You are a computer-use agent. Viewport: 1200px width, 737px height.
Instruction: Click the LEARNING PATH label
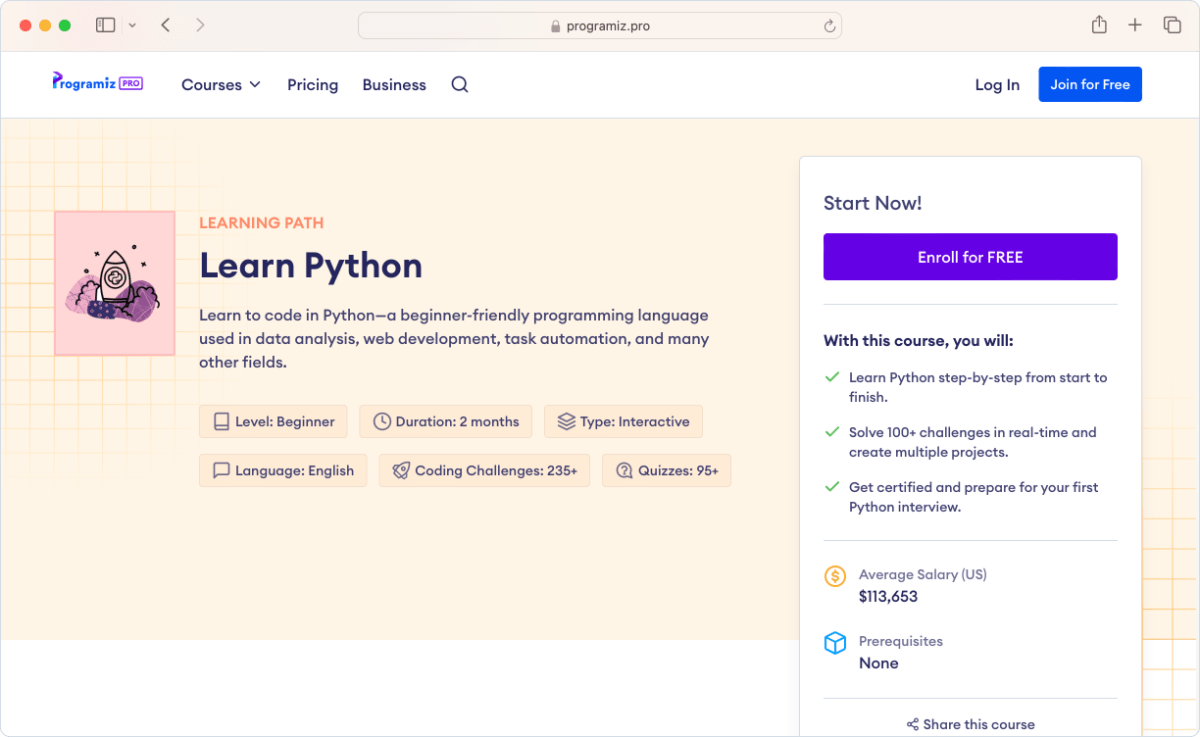262,223
